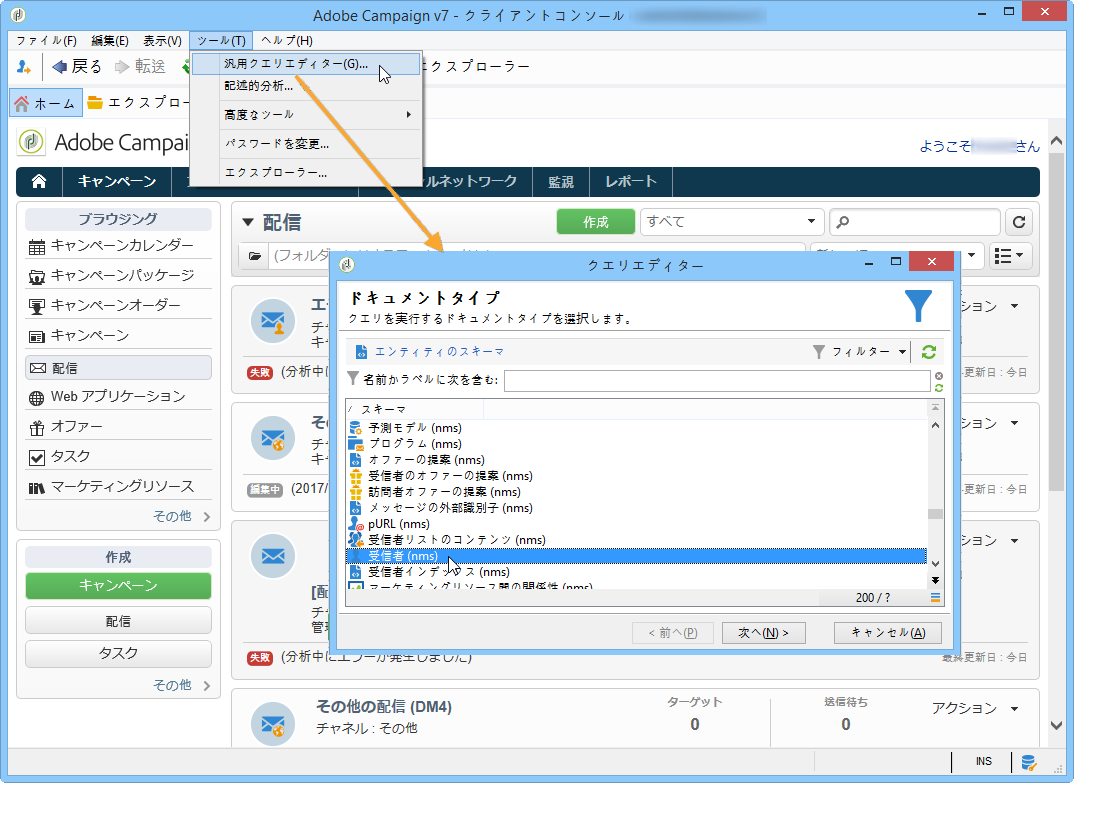The width and height of the screenshot is (1112, 819).
Task: Open the 表示(V) menu
Action: click(162, 40)
